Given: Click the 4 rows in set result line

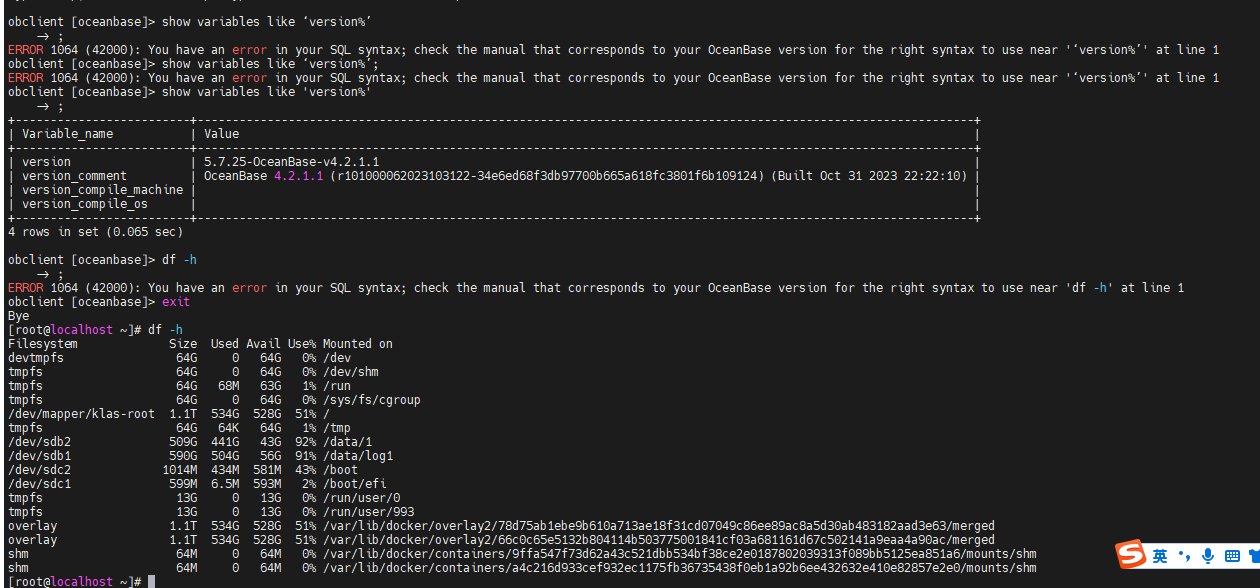Looking at the screenshot, I should point(96,231).
